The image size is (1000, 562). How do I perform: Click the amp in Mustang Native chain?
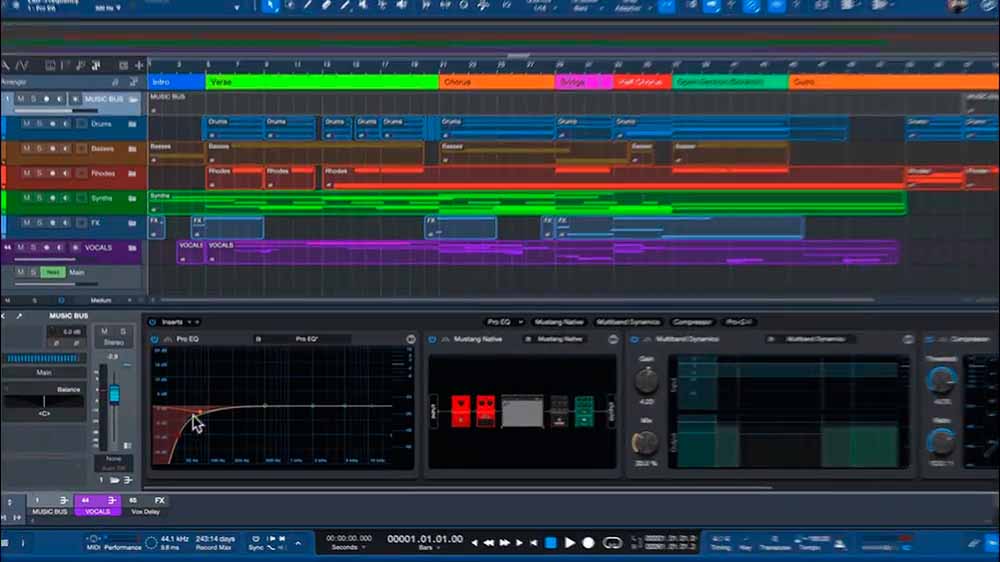[x=522, y=411]
